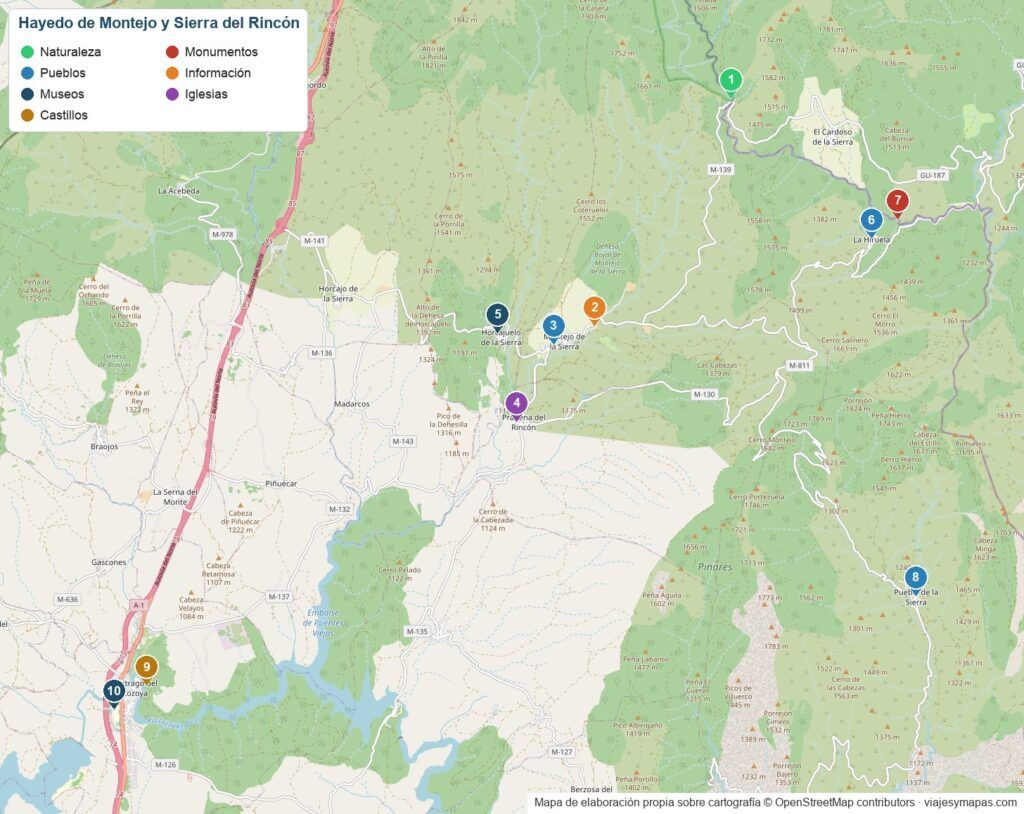Select blue marker 8 at Puebla de la Sierra

click(916, 579)
